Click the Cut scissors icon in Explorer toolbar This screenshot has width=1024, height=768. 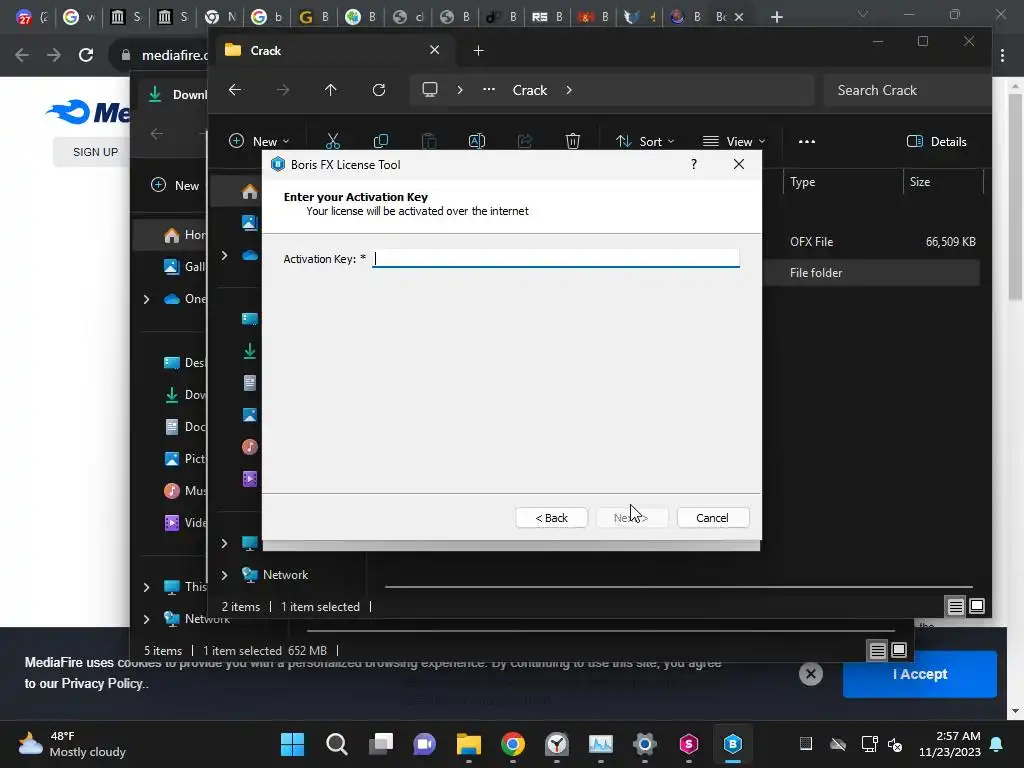(x=333, y=141)
